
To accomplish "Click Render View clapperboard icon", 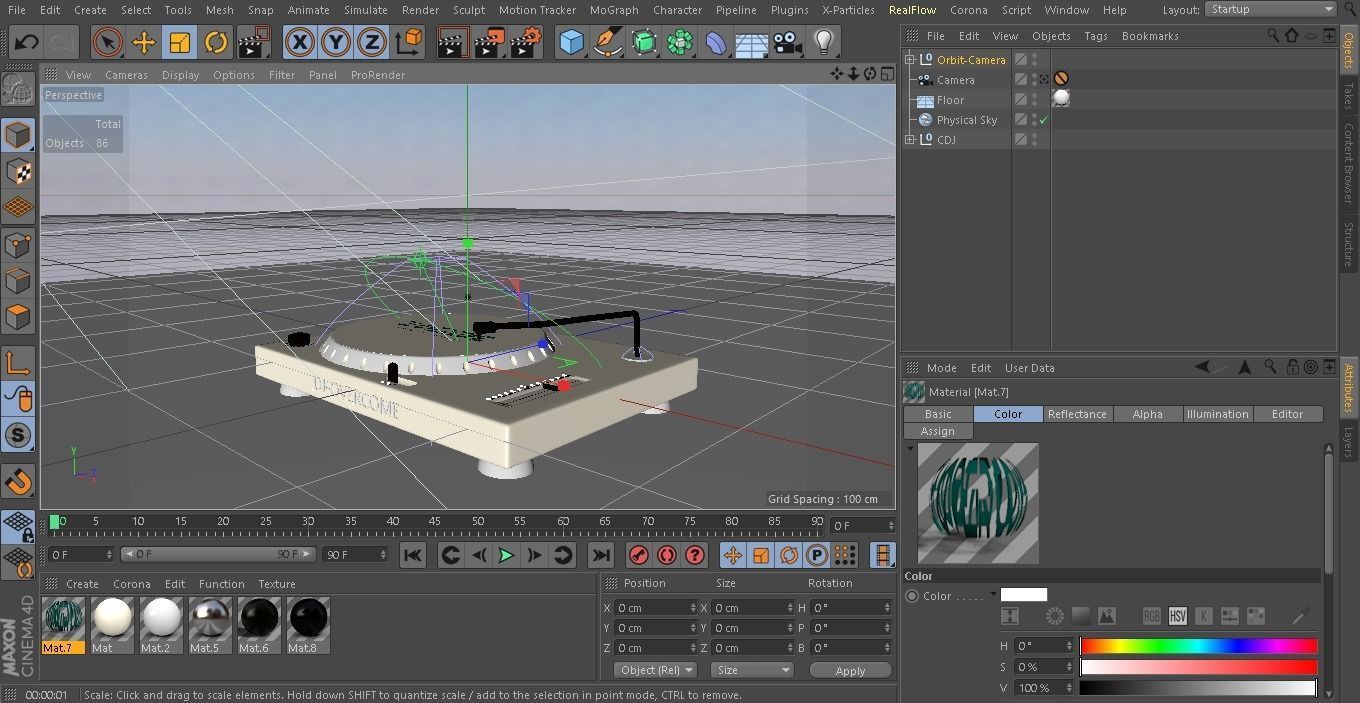I will click(x=452, y=43).
